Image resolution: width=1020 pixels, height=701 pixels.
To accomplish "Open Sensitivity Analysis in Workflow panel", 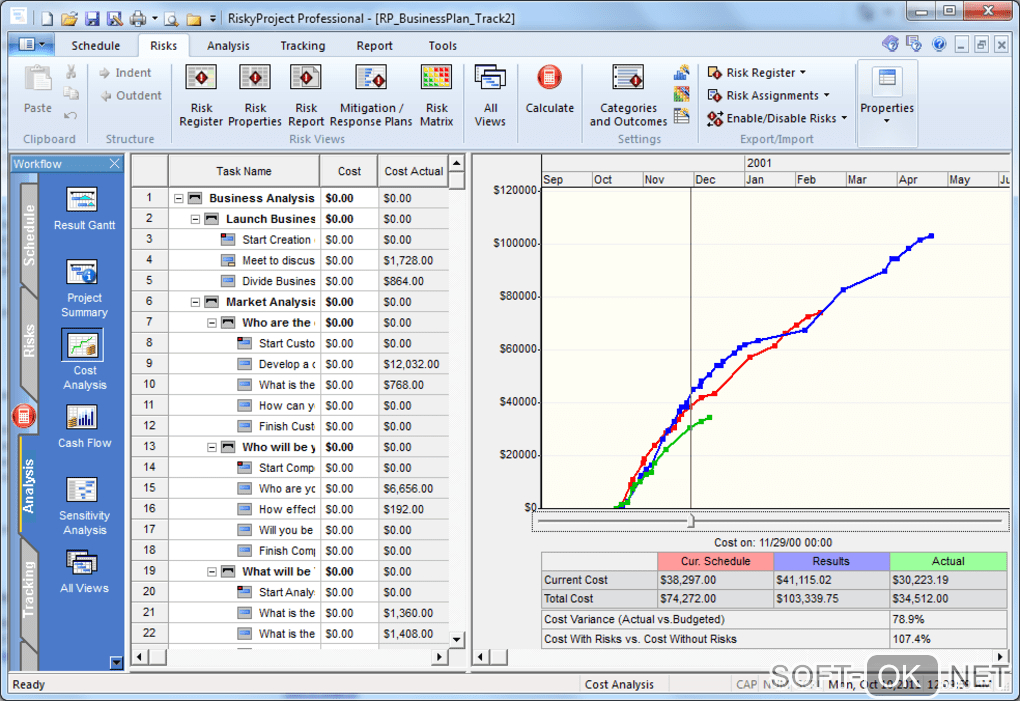I will point(84,506).
